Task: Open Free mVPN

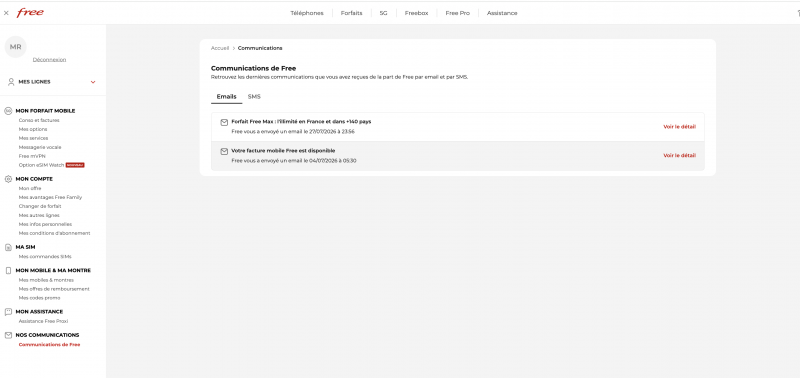Action: click(32, 156)
